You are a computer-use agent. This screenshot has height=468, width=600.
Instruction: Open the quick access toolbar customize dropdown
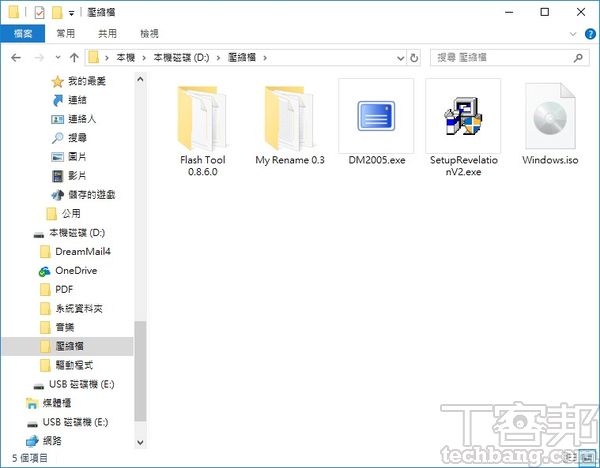[71, 13]
